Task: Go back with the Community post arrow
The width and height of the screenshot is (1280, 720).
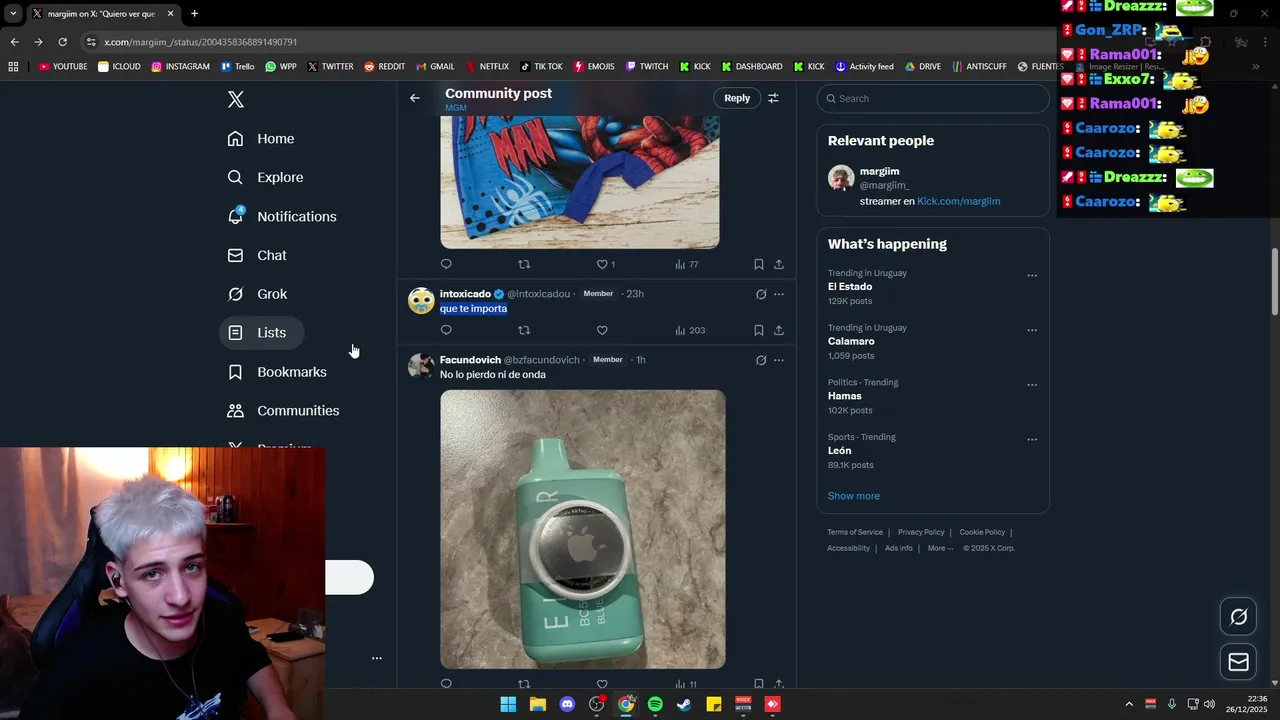Action: [x=415, y=98]
